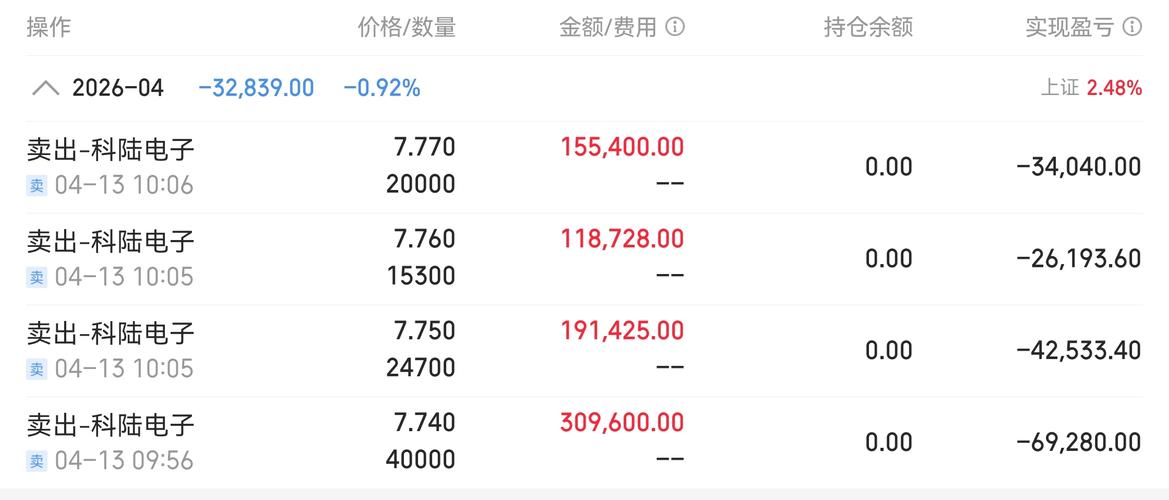Click the 卖 badge on 09:56 trade

coord(37,461)
